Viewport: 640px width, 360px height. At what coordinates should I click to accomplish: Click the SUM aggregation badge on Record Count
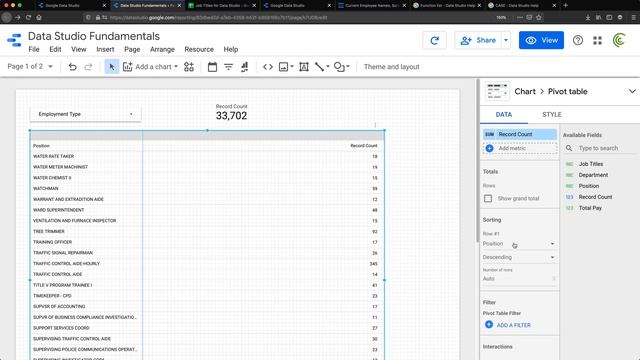tap(489, 134)
